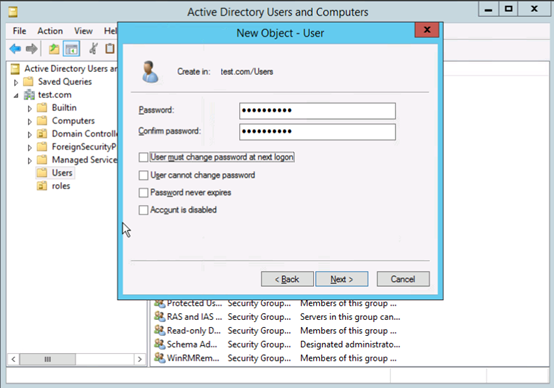
Task: Select the Active Directory Users root node icon
Action: pos(15,69)
